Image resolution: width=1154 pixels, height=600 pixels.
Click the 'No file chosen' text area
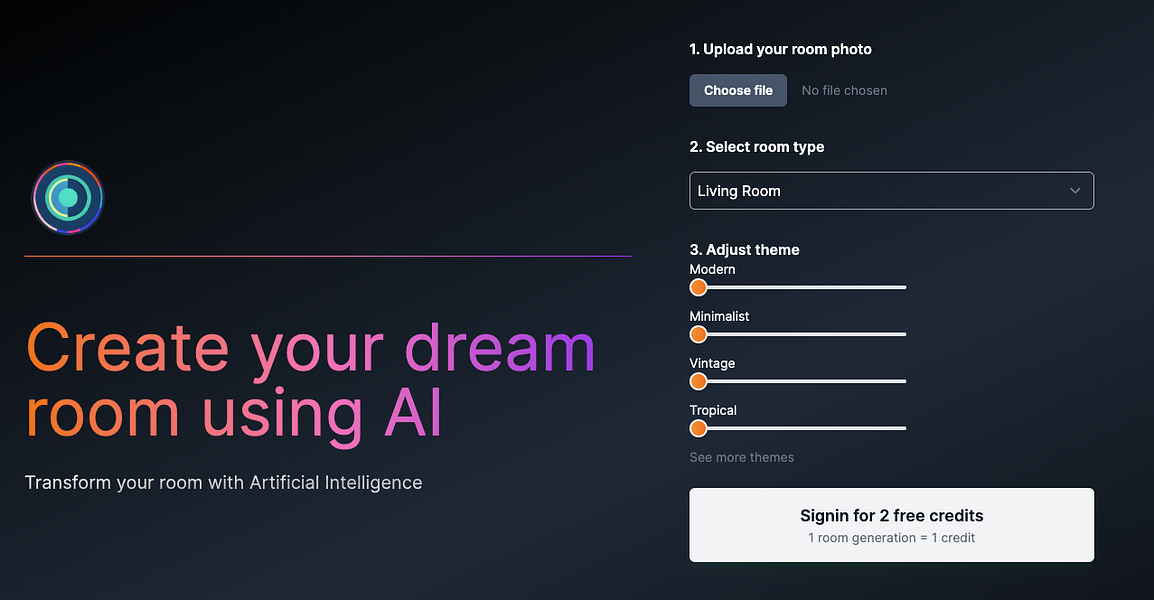(x=844, y=90)
